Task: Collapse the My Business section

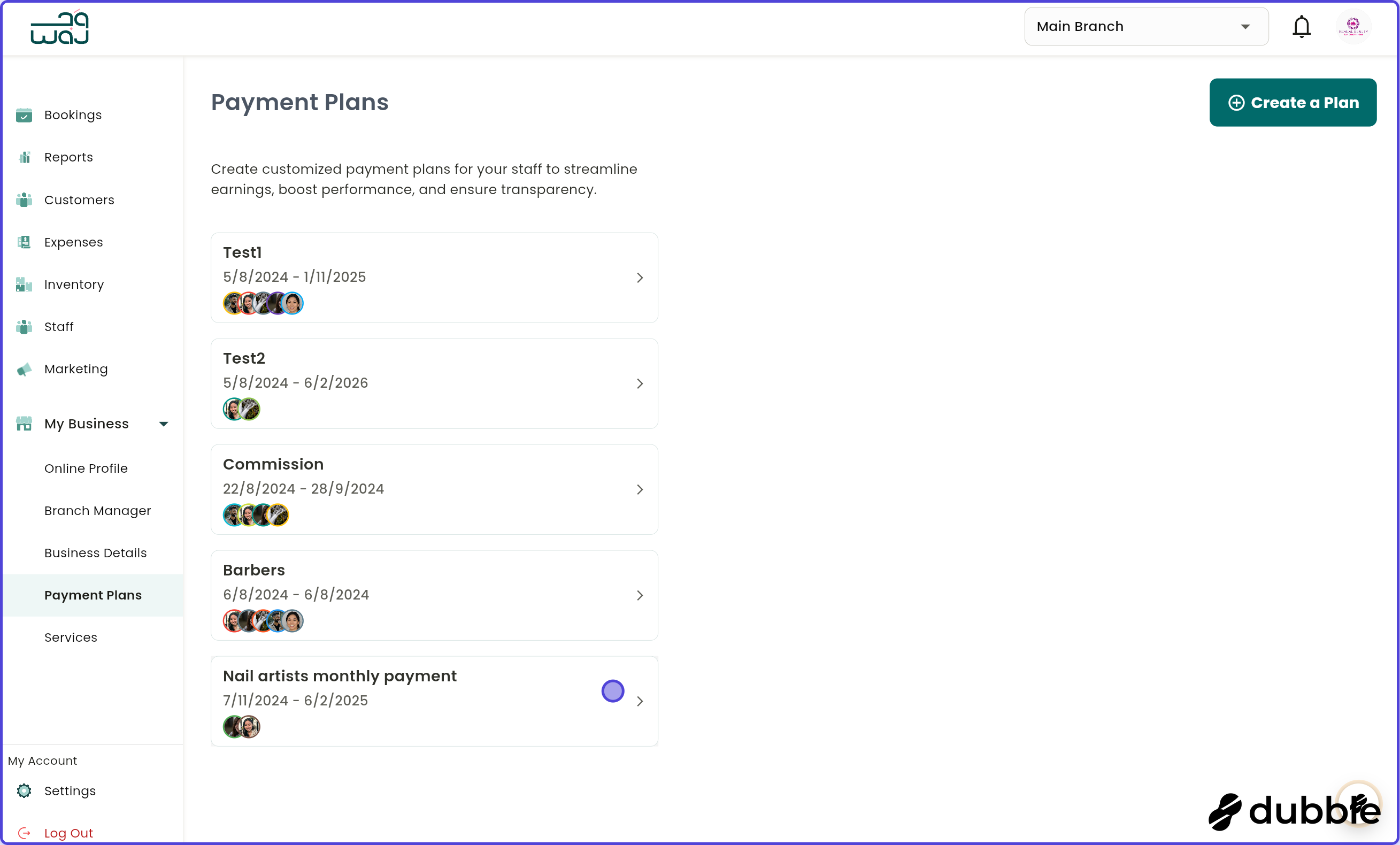Action: [164, 424]
